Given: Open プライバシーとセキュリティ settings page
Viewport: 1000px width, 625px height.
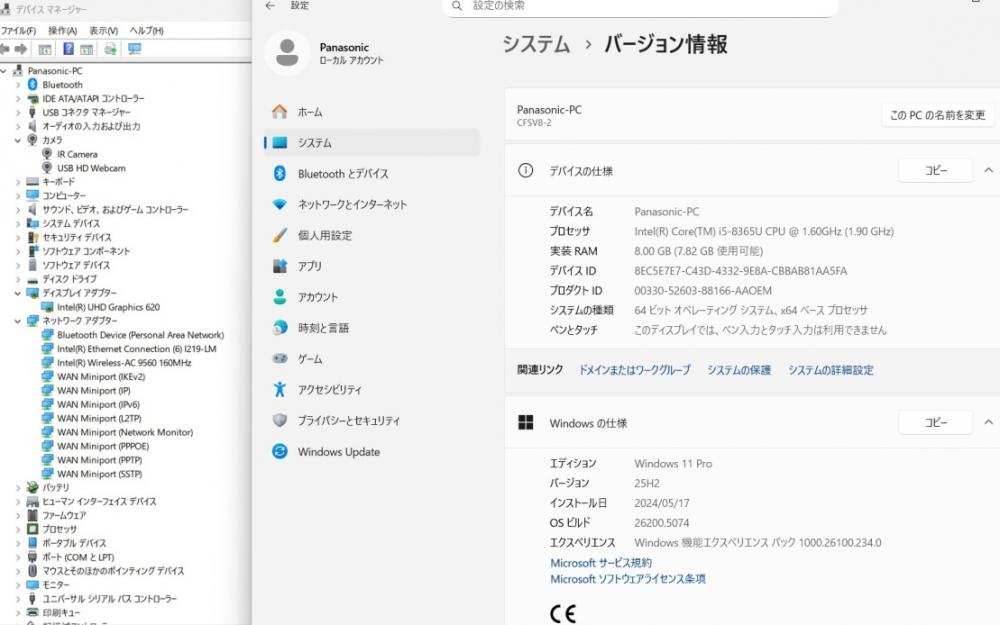Looking at the screenshot, I should [x=348, y=421].
